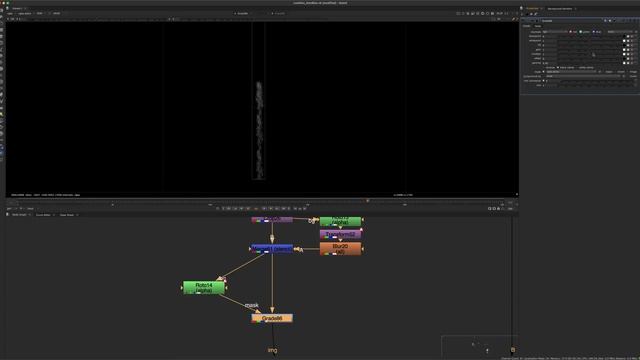Click the lift color swatch button

click(624, 45)
